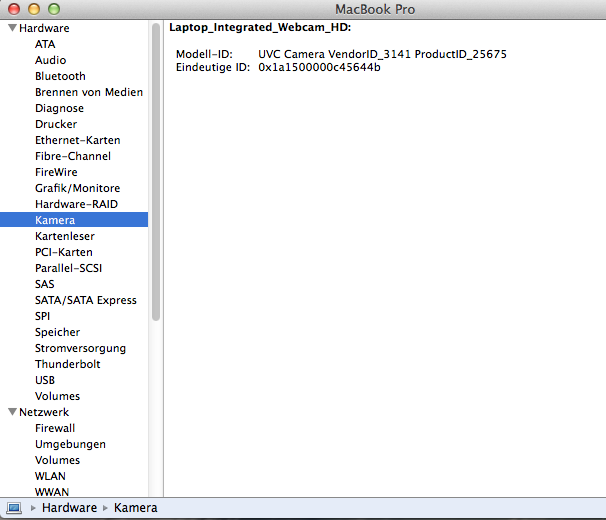Viewport: 606px width, 520px height.
Task: Click the Netzwerk category heading
Action: 44,412
